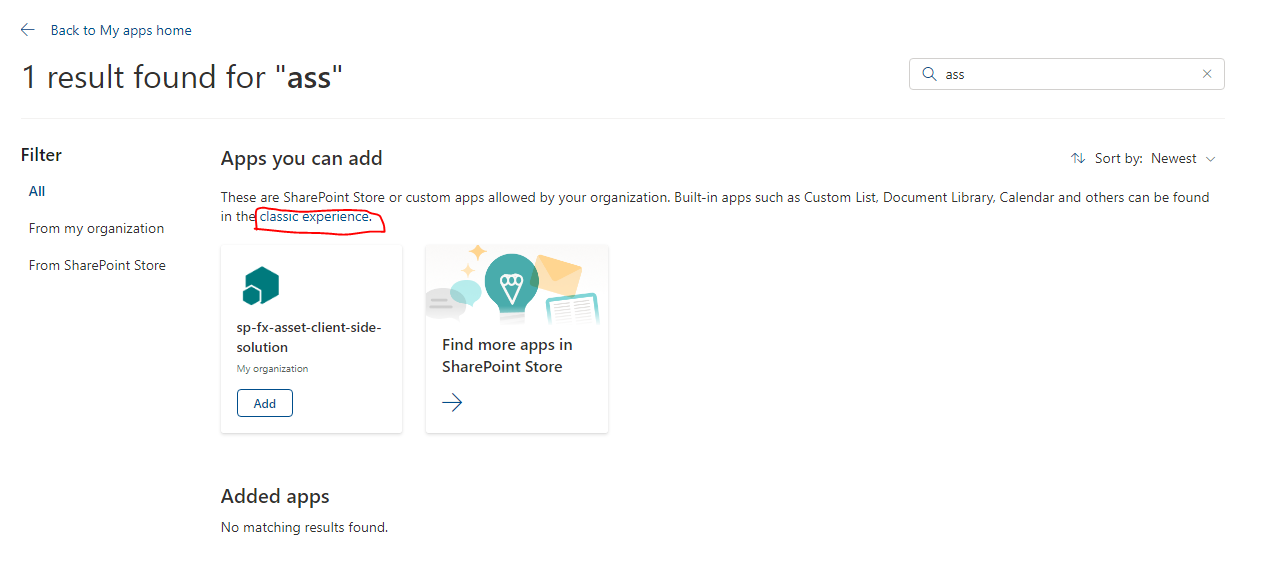Click the right arrow on store card

click(x=453, y=402)
